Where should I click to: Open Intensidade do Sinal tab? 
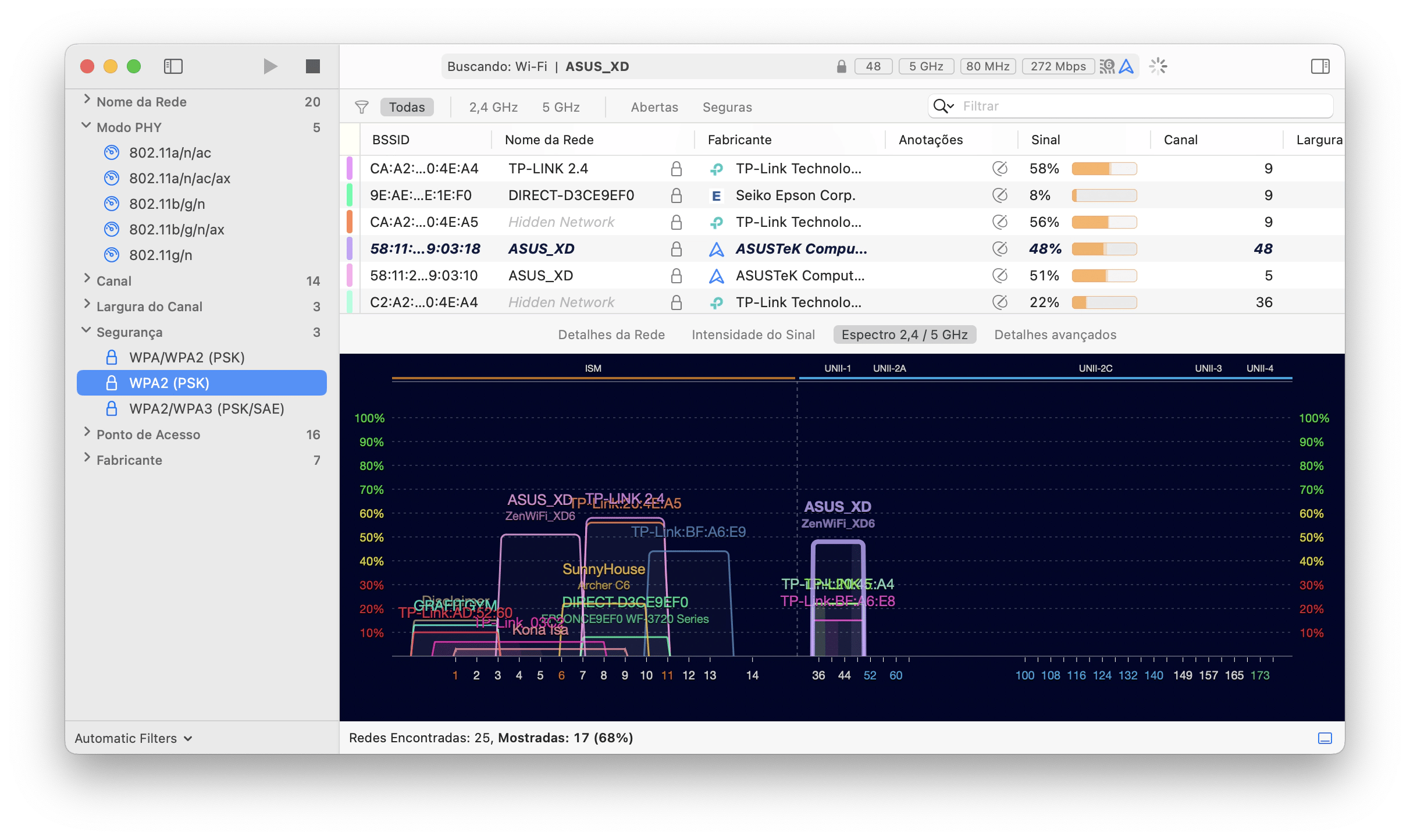pyautogui.click(x=753, y=334)
